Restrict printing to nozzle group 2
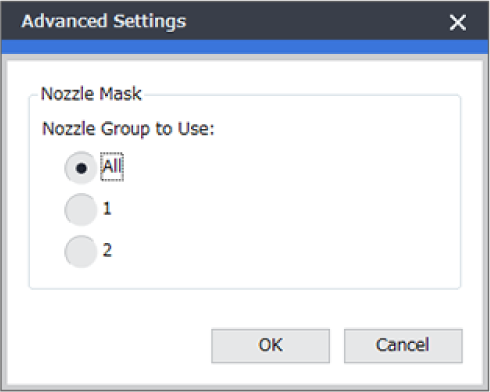This screenshot has width=490, height=392. click(81, 251)
